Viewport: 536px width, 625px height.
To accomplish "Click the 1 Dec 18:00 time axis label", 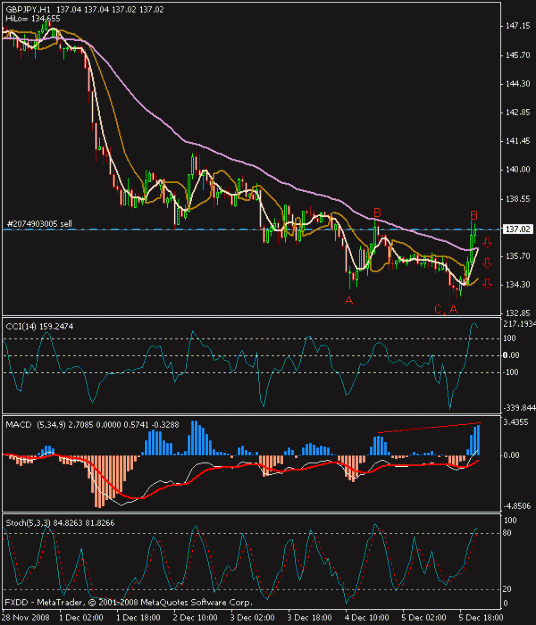I will coord(138,618).
